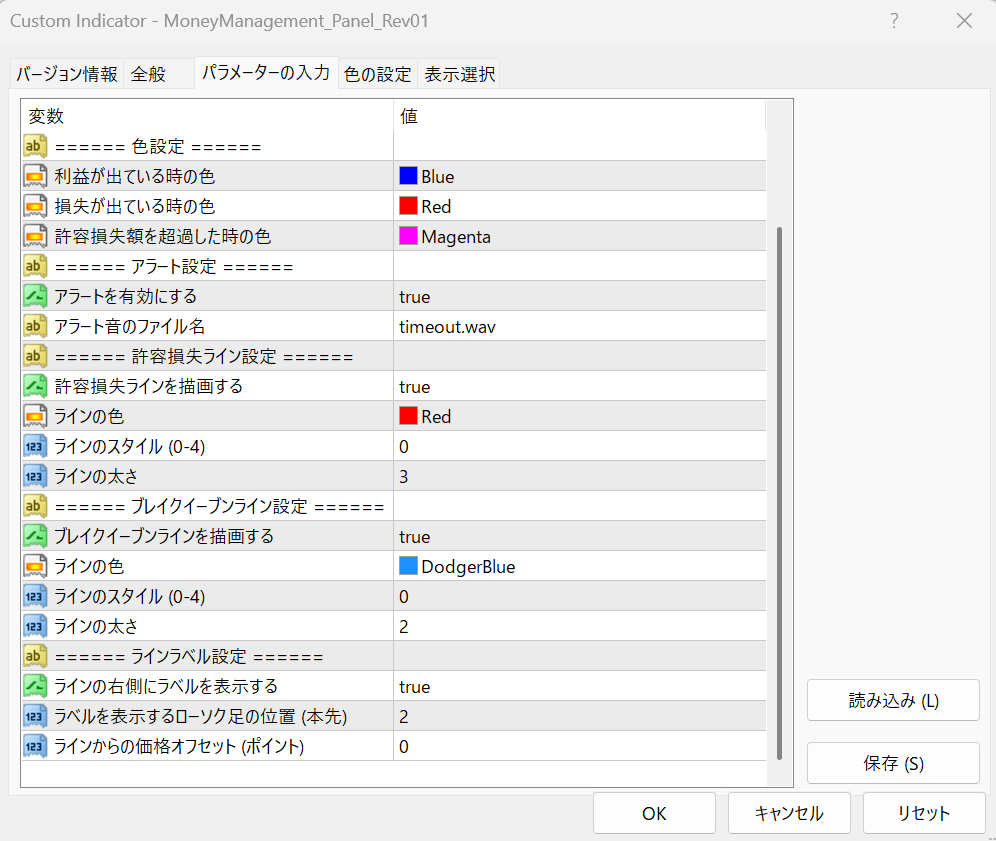Click the icon beside the ラインラベル設定 header row
The height and width of the screenshot is (841, 996).
point(35,656)
